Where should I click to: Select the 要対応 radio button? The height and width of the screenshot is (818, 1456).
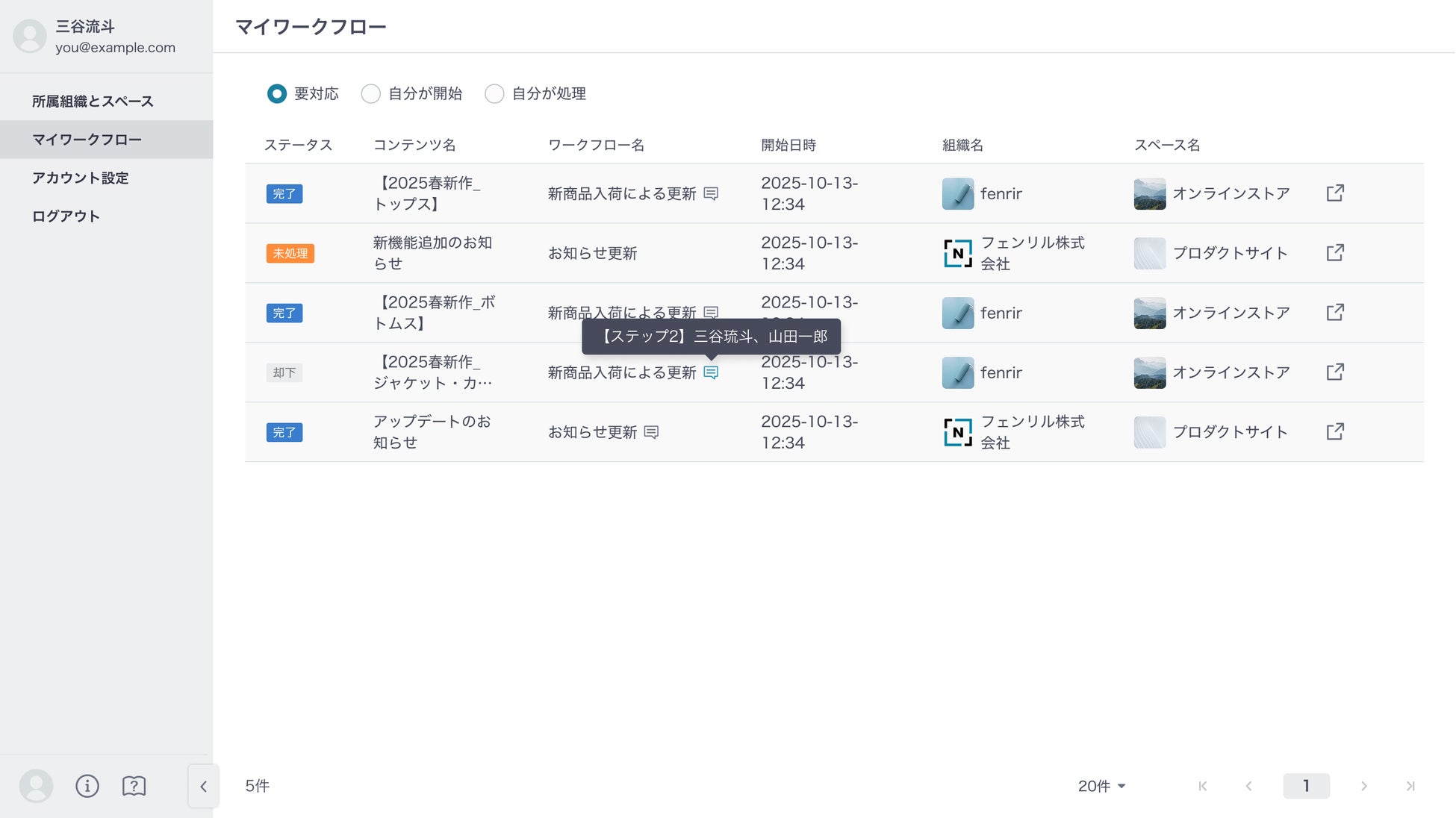277,94
